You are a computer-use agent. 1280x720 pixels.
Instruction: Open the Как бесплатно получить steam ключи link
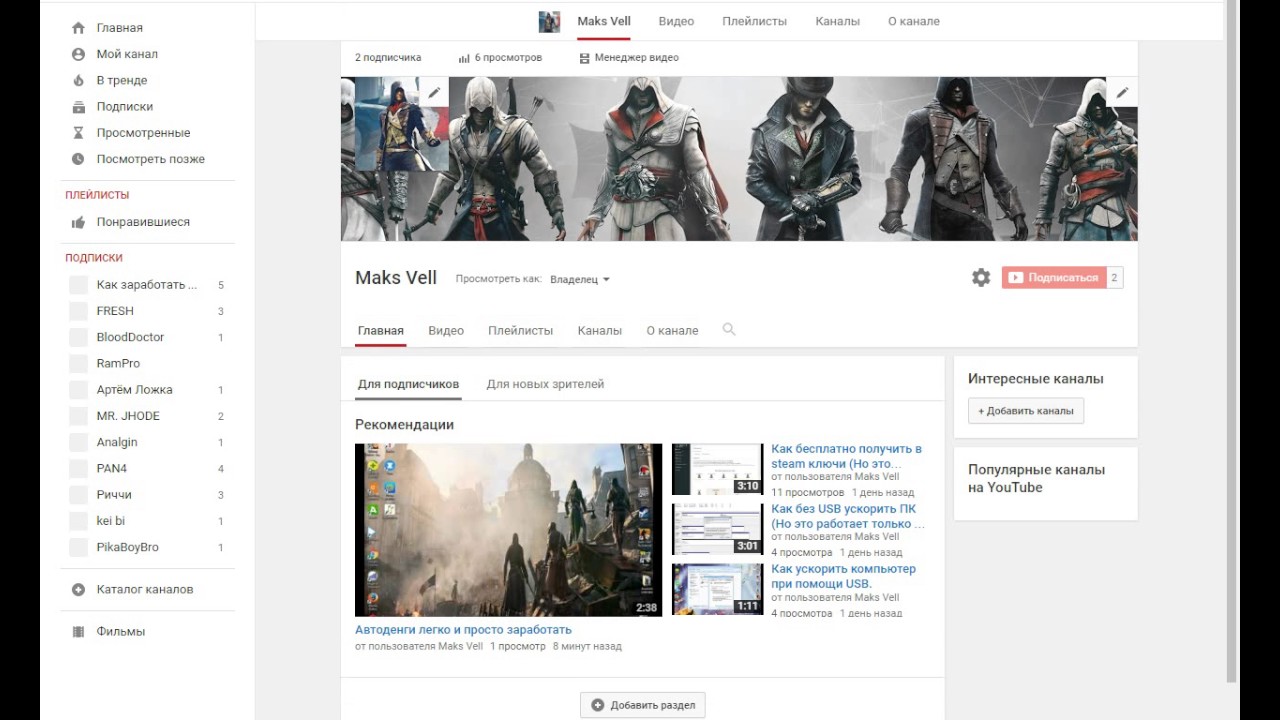point(846,456)
